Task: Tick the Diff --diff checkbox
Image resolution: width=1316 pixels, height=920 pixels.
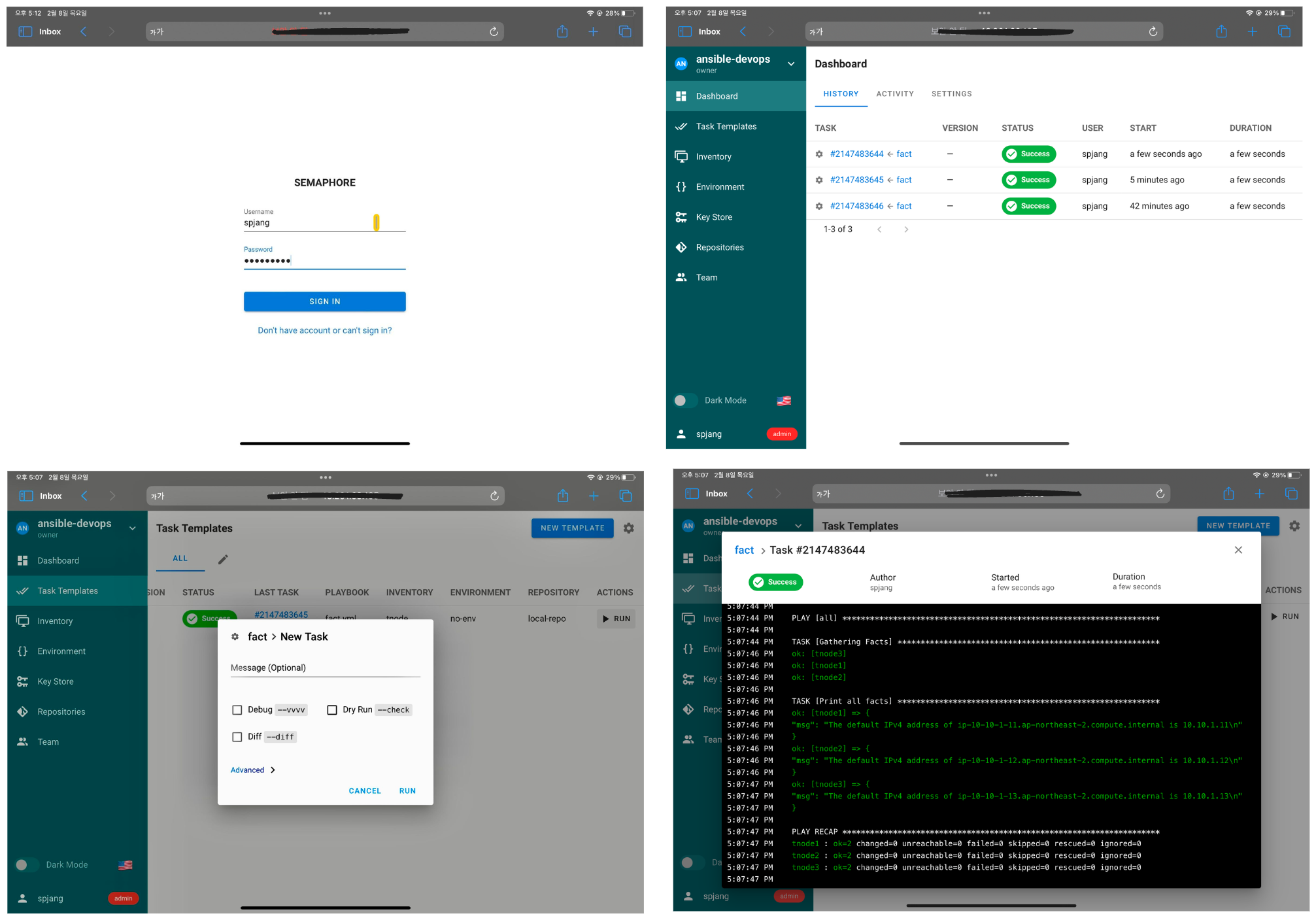Action: 237,737
